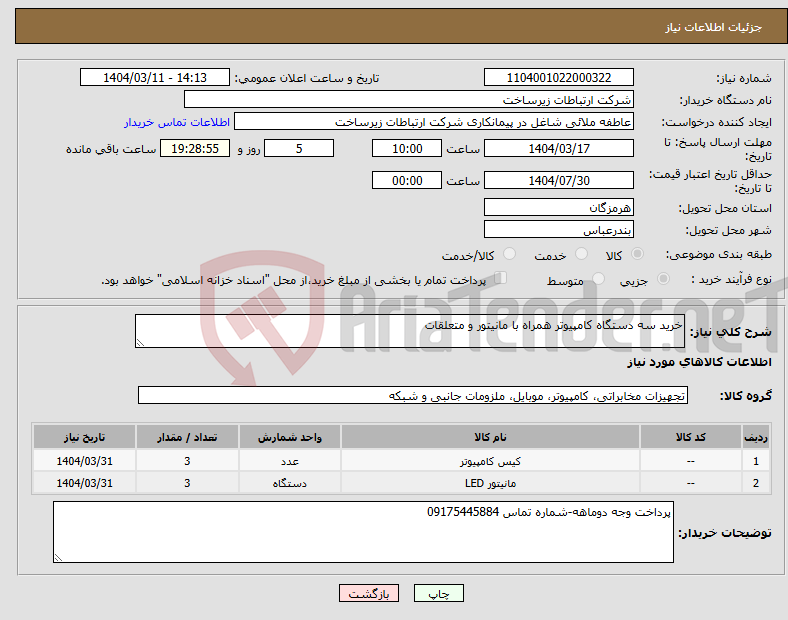Click the buyer notes text area

tap(363, 532)
